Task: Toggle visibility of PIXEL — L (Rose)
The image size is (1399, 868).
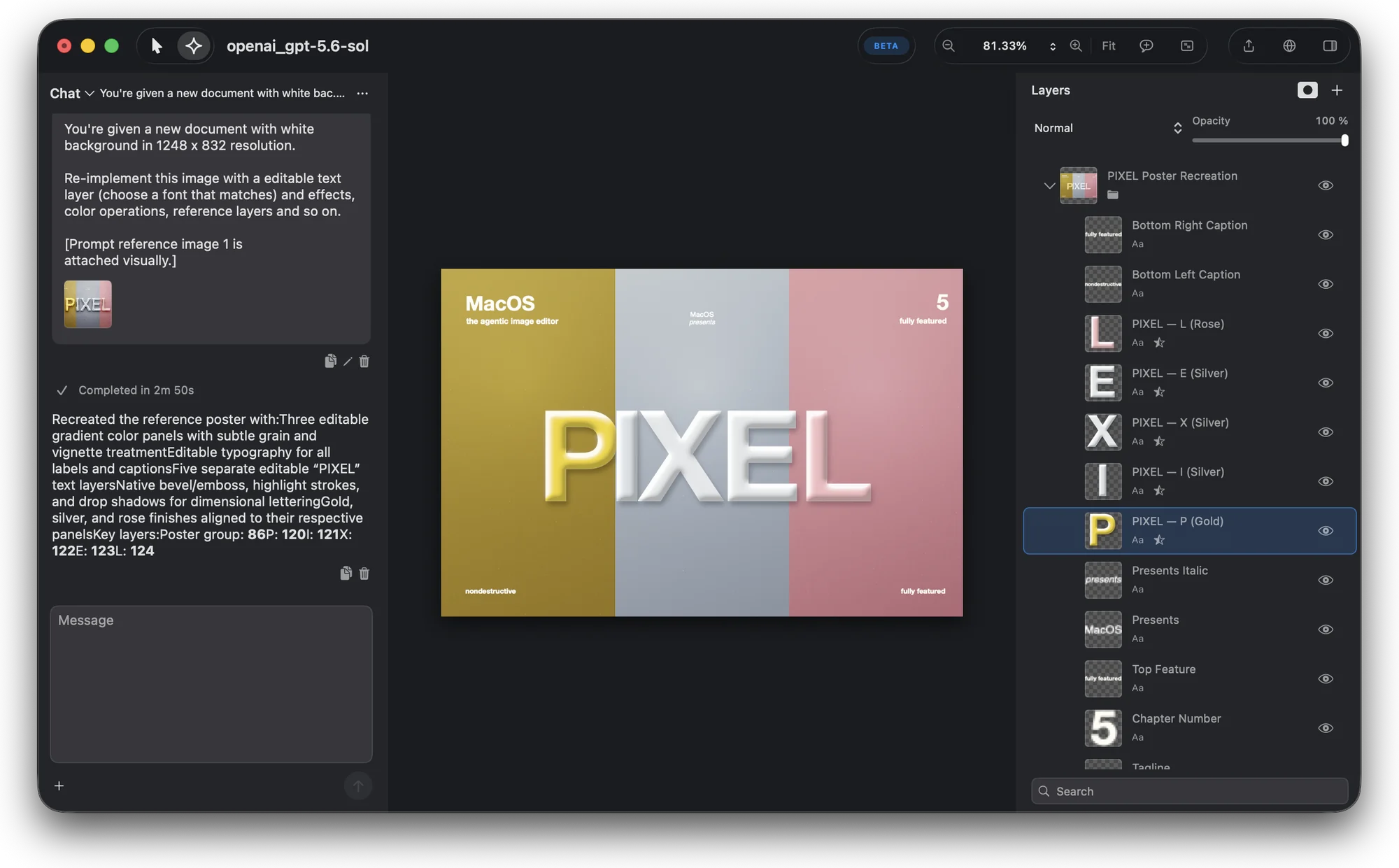Action: click(1326, 334)
